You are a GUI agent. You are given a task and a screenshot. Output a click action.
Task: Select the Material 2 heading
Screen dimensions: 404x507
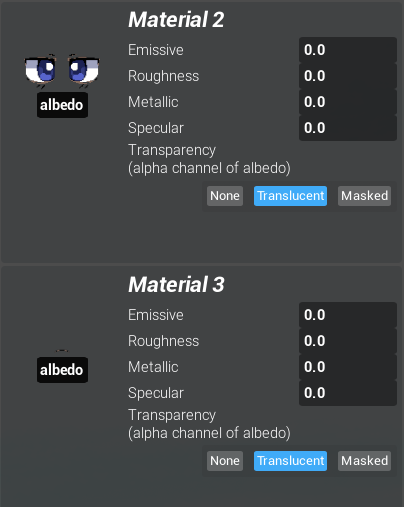coord(176,20)
